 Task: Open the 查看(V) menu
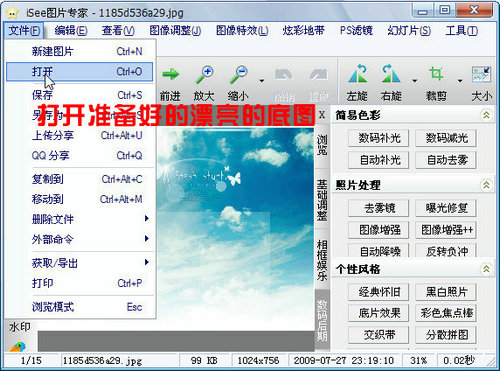[118, 31]
